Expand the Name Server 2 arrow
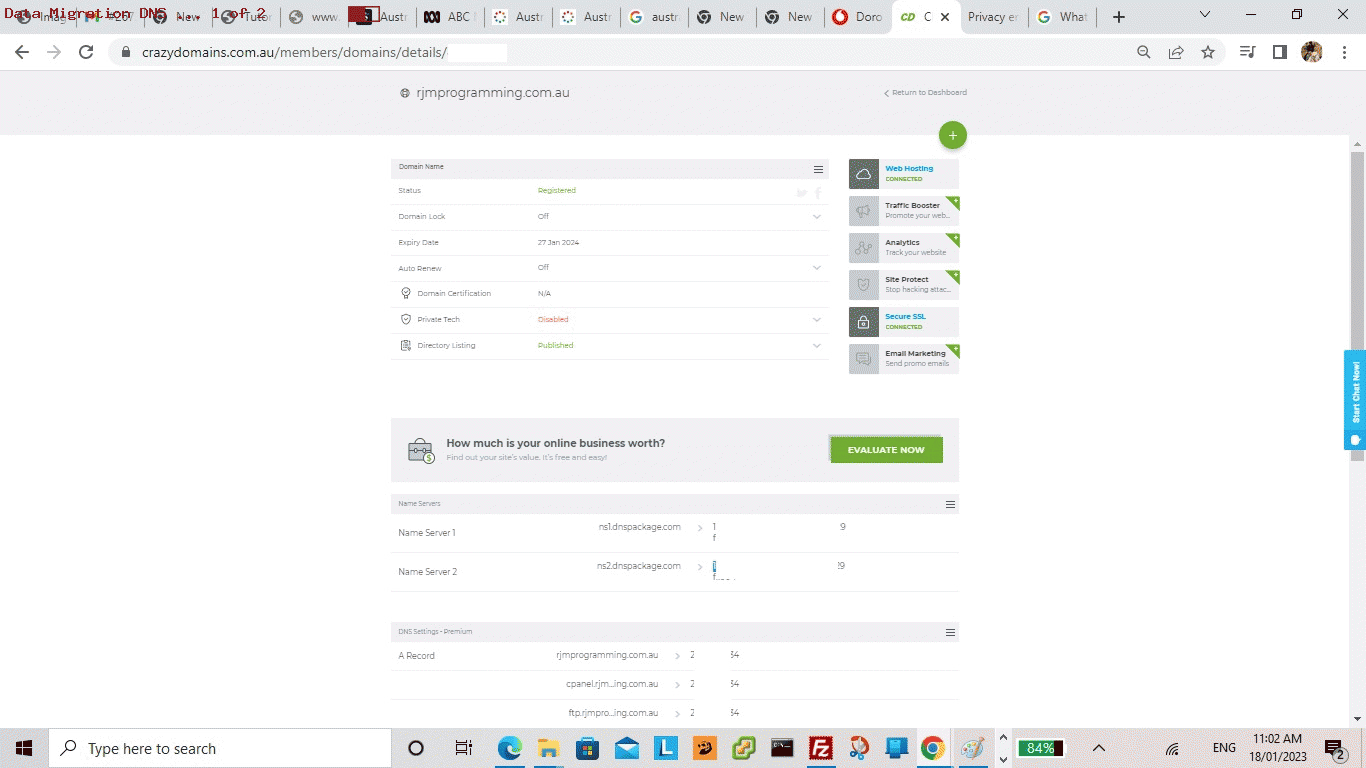 click(x=699, y=567)
